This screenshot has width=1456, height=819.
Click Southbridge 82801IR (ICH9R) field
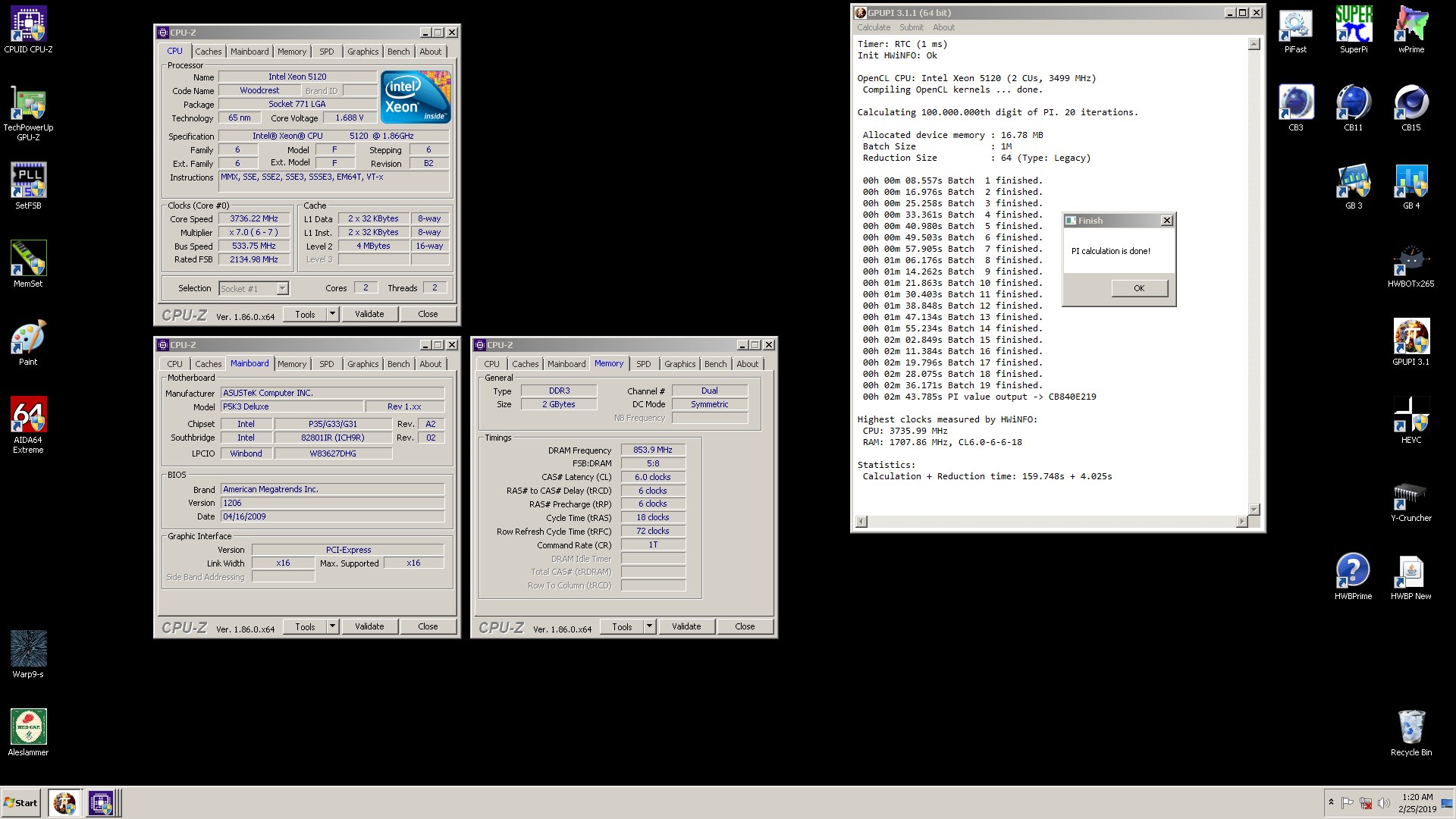pos(332,438)
